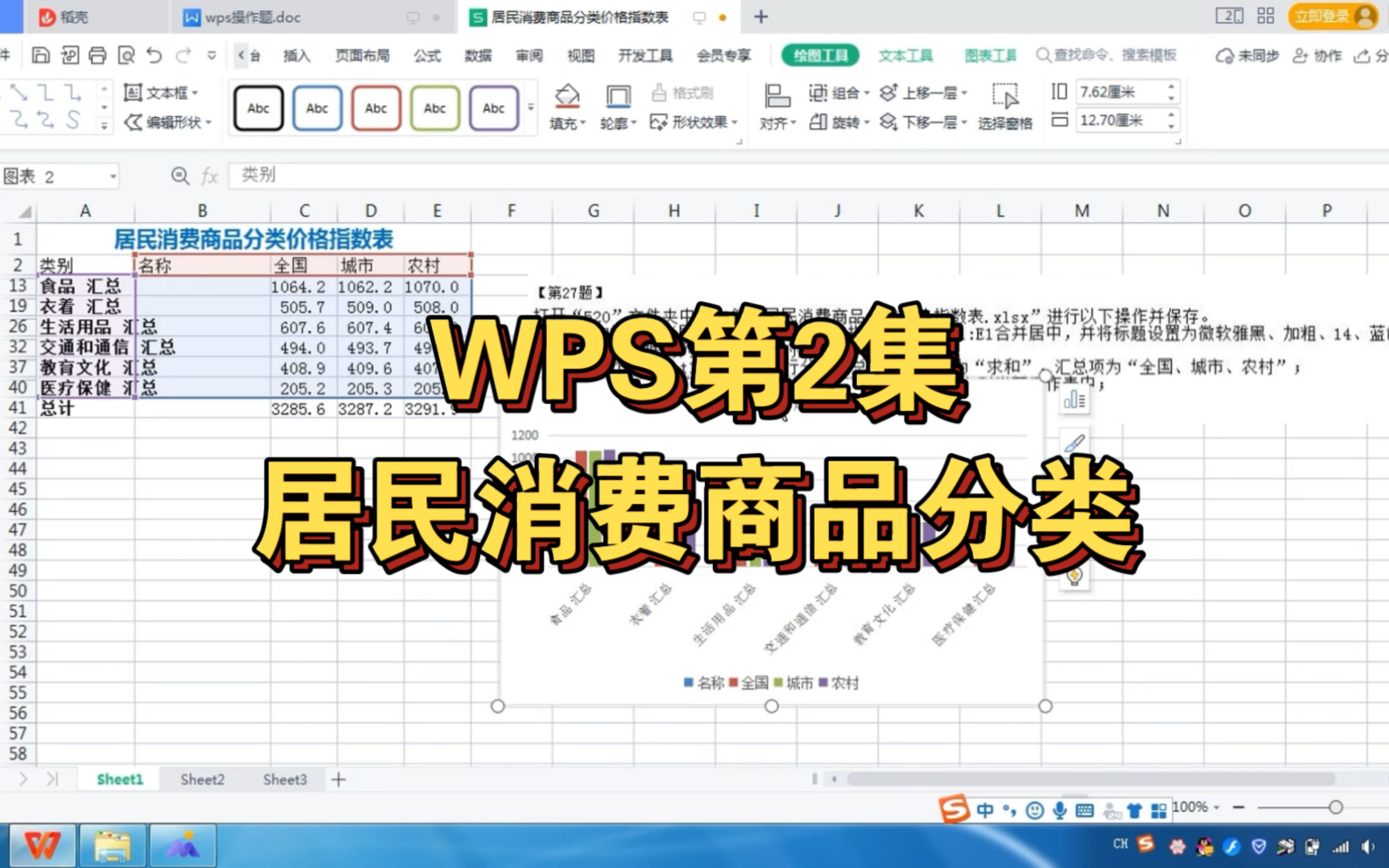Expand the 编辑形状 edit shape dropdown
Image resolution: width=1389 pixels, height=868 pixels.
(x=209, y=123)
